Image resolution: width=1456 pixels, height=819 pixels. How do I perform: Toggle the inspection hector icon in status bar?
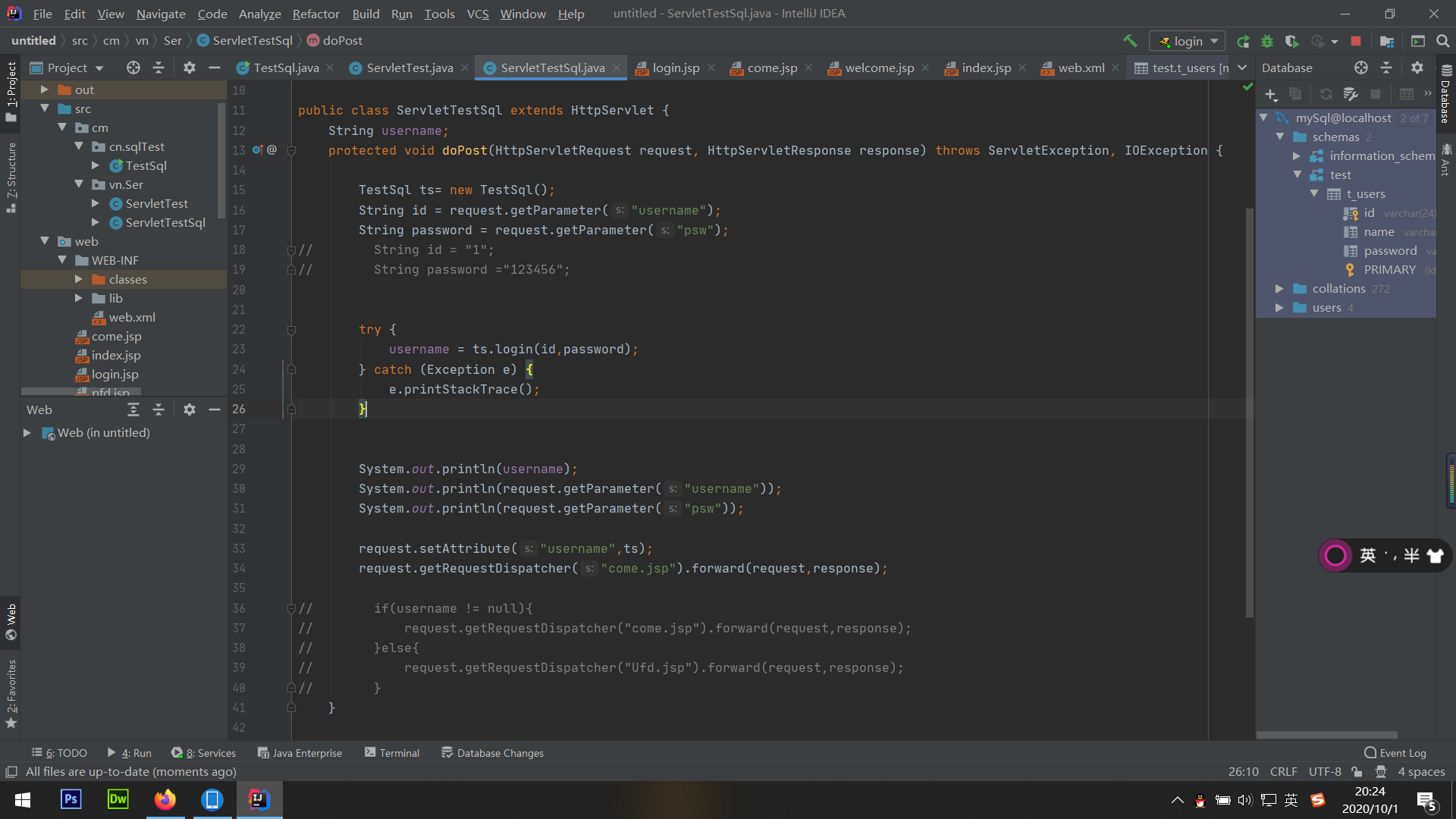click(x=1381, y=772)
